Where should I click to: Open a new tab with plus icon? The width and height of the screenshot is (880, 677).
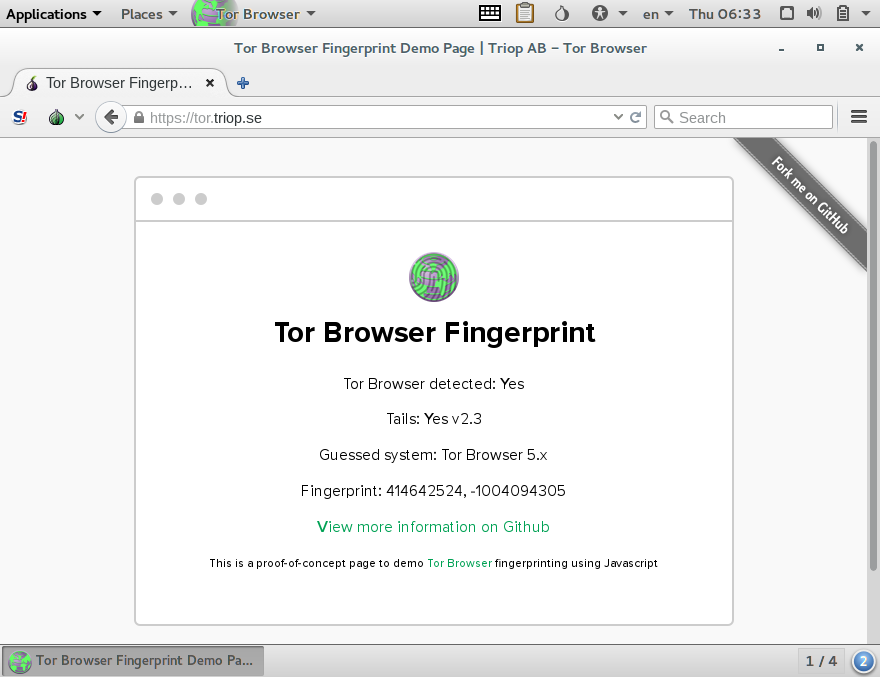pos(243,83)
